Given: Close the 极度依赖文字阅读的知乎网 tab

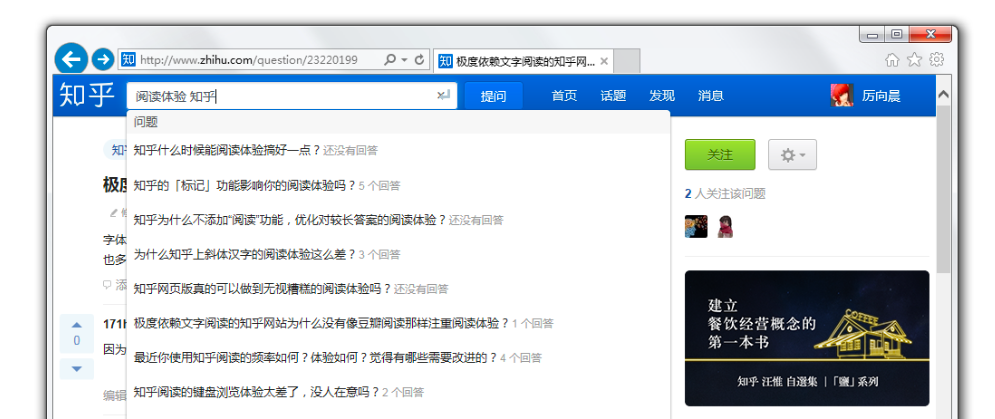Looking at the screenshot, I should [x=604, y=62].
